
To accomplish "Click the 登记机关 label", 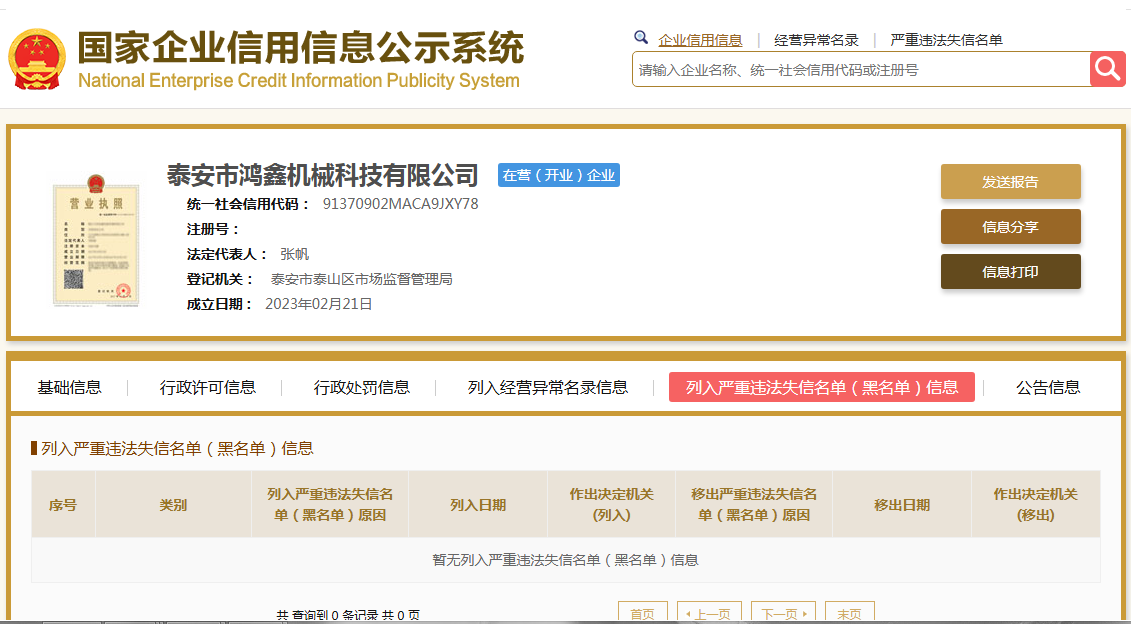I will click(x=220, y=279).
